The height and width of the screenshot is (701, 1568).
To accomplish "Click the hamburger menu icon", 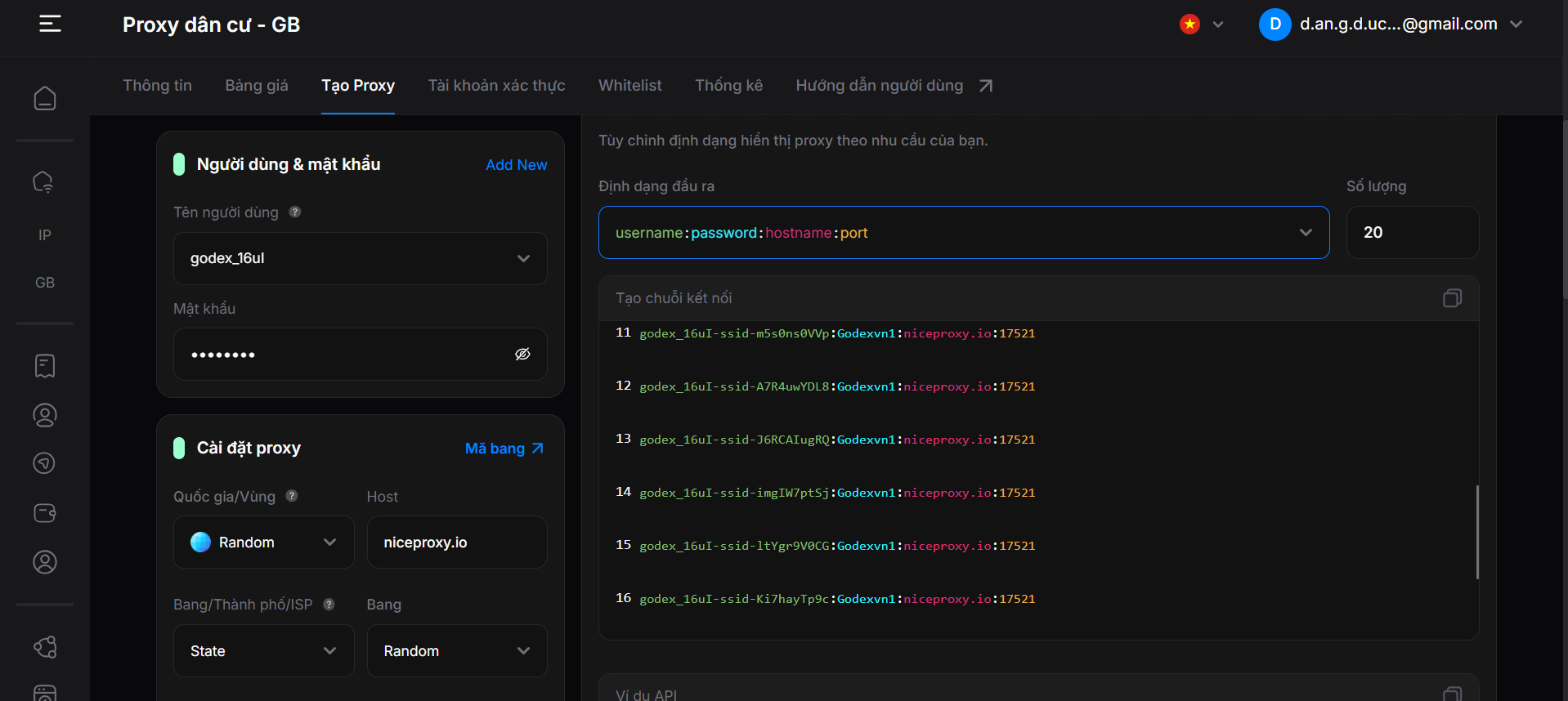I will (x=50, y=24).
